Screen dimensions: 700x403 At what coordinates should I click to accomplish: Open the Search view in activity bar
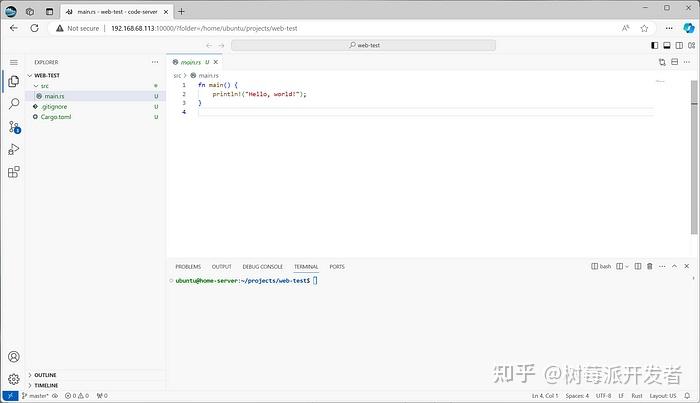pos(14,104)
